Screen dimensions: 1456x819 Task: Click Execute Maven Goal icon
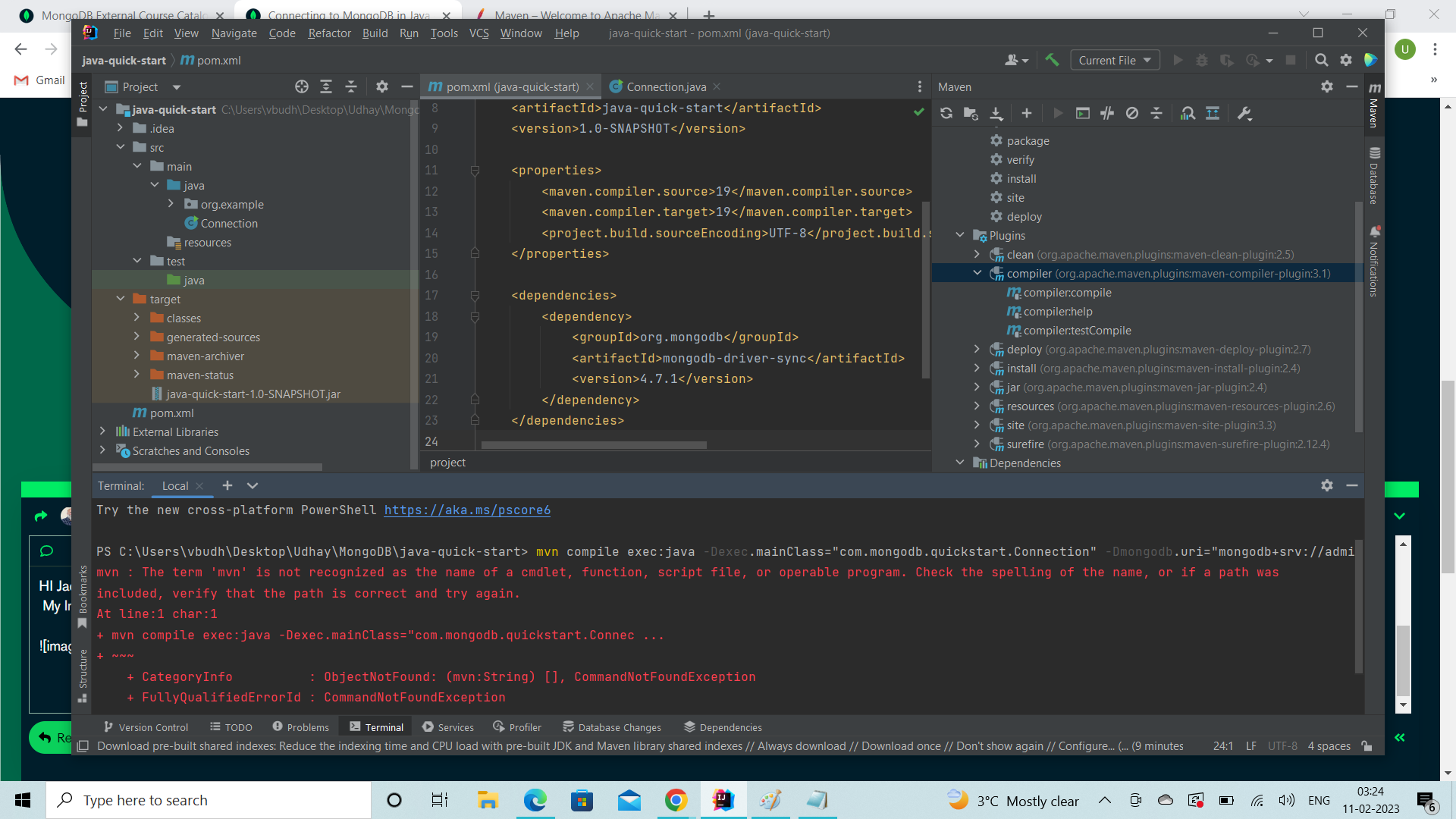[1083, 114]
